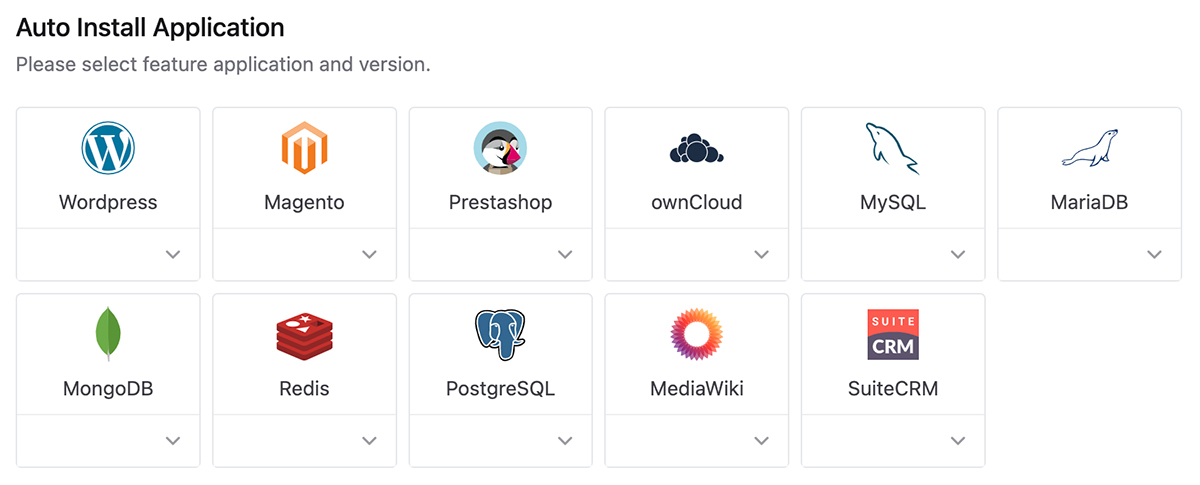Image resolution: width=1200 pixels, height=485 pixels.
Task: Choose the Prestashop penguin icon
Action: (x=500, y=149)
